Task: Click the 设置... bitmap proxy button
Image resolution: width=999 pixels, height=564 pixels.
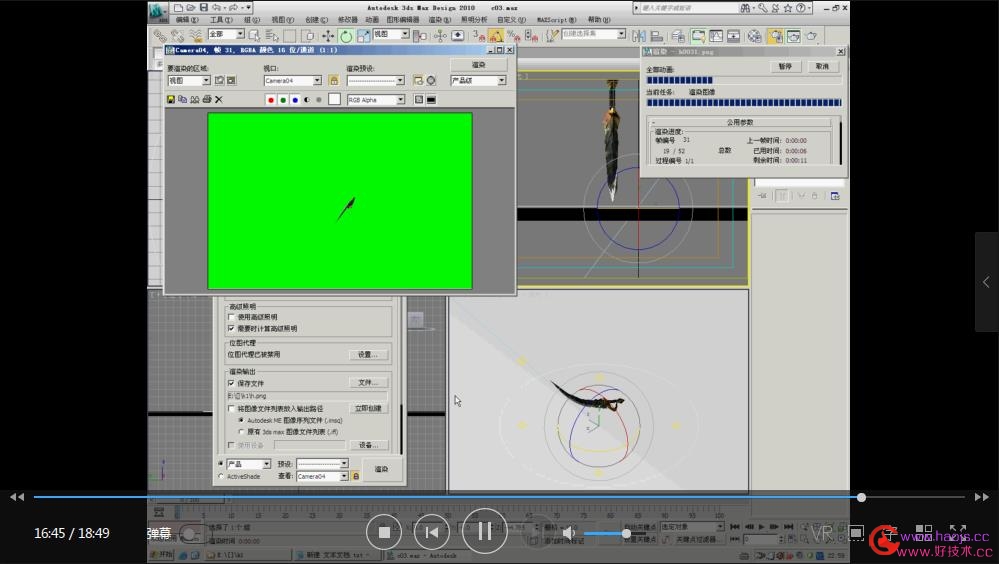Action: (x=368, y=354)
